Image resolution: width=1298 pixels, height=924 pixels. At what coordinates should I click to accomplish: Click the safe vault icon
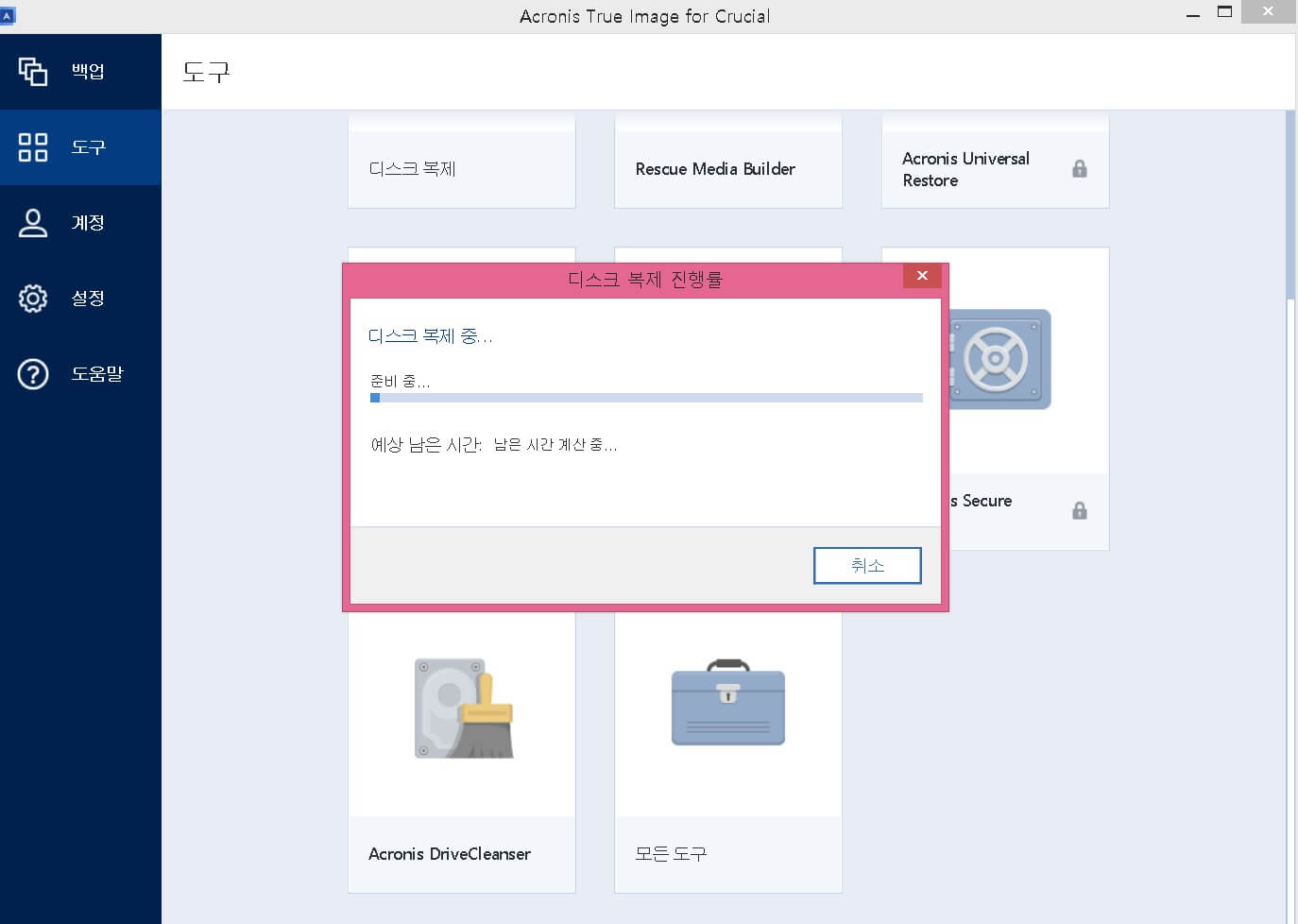click(x=999, y=359)
